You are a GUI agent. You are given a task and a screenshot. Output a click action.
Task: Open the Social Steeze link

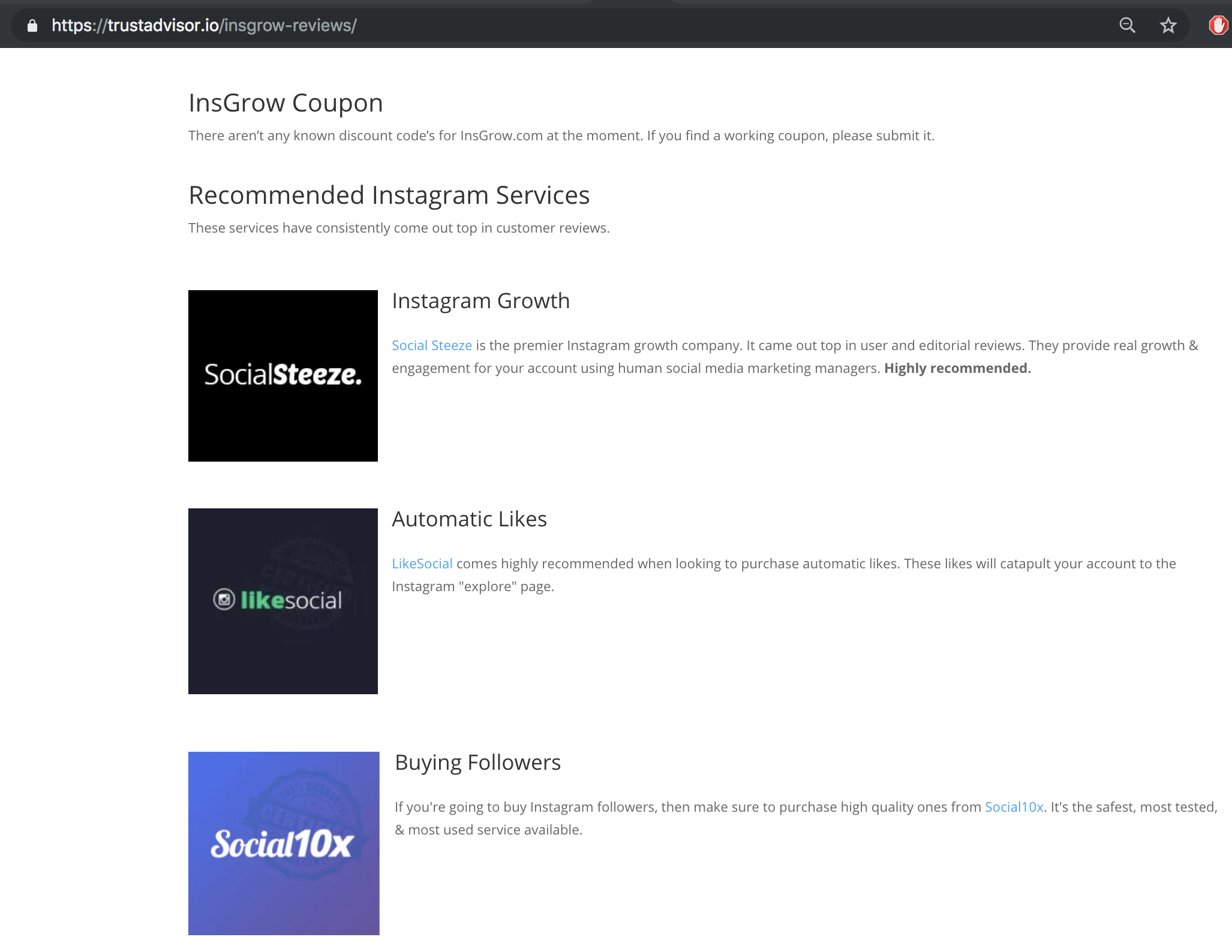pyautogui.click(x=432, y=345)
